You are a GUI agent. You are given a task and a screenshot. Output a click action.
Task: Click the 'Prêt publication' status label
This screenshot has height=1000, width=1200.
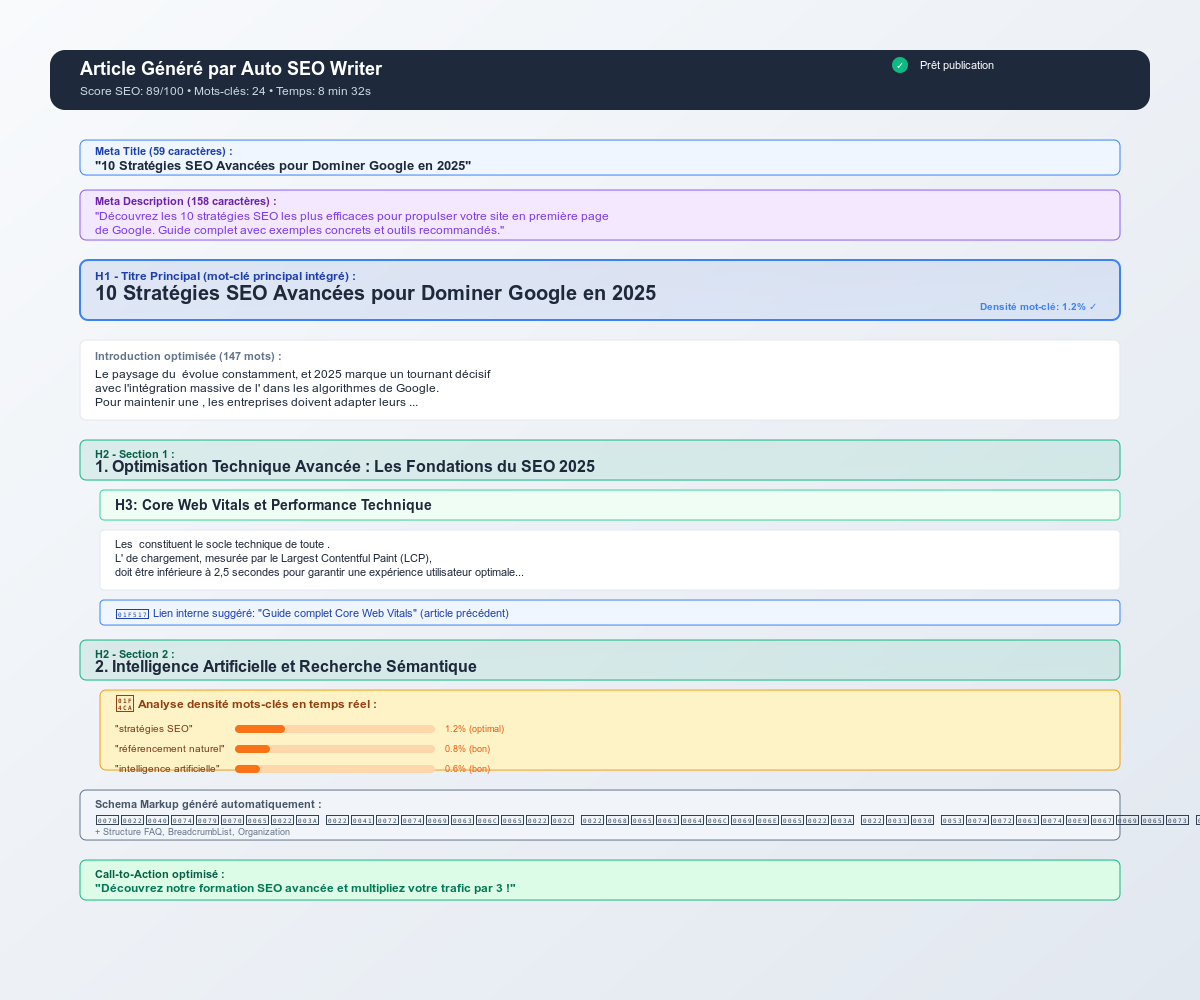957,65
